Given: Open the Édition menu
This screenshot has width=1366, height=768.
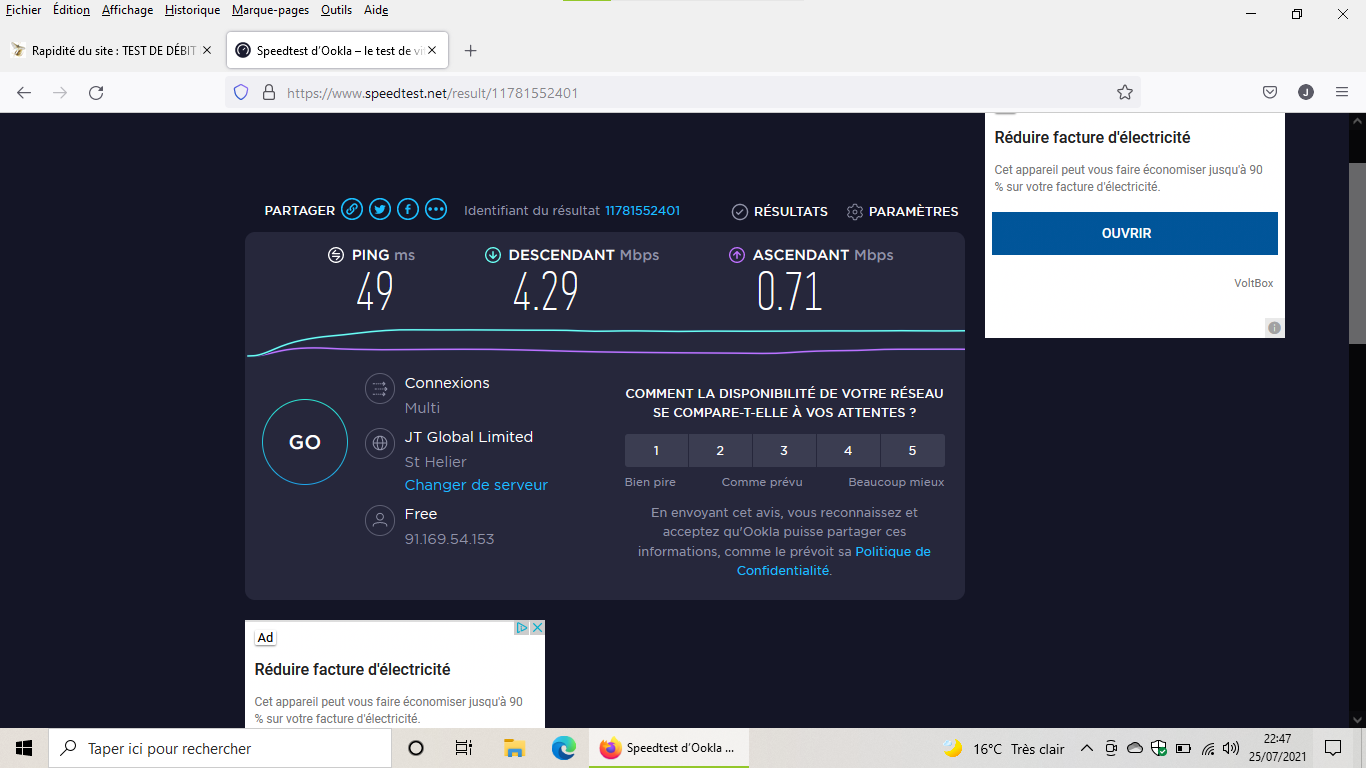Looking at the screenshot, I should tap(71, 10).
